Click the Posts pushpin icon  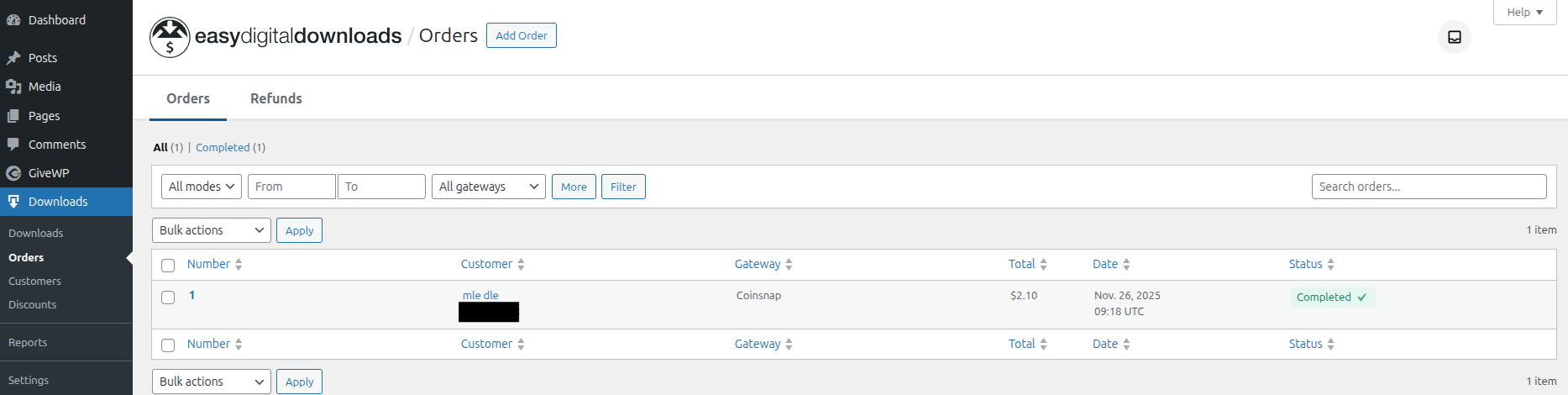13,58
